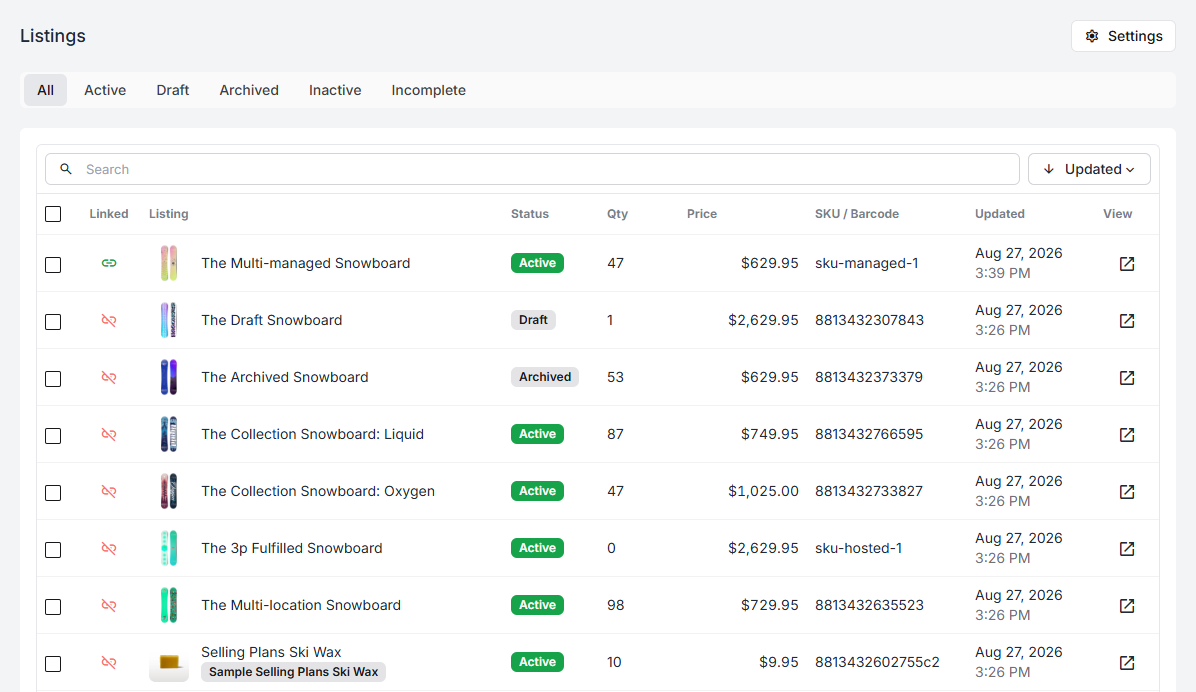The image size is (1196, 692).
Task: Check Collection Snowboard: Oxygen row
Action: pos(53,493)
